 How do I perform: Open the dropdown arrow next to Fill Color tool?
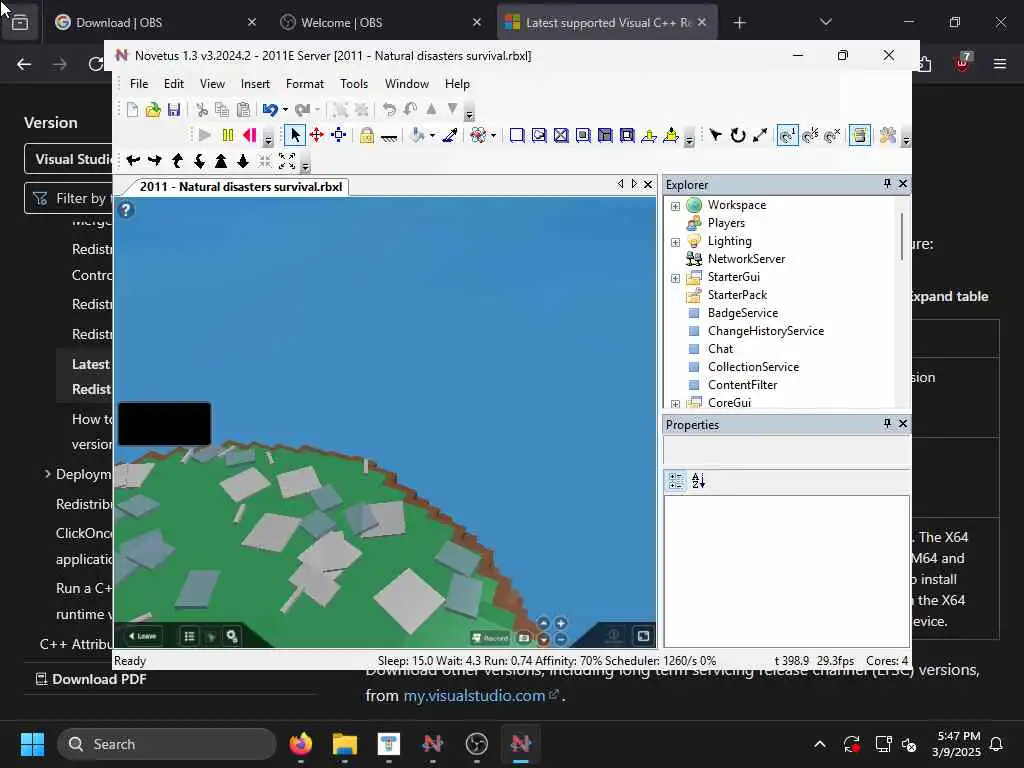[x=432, y=136]
